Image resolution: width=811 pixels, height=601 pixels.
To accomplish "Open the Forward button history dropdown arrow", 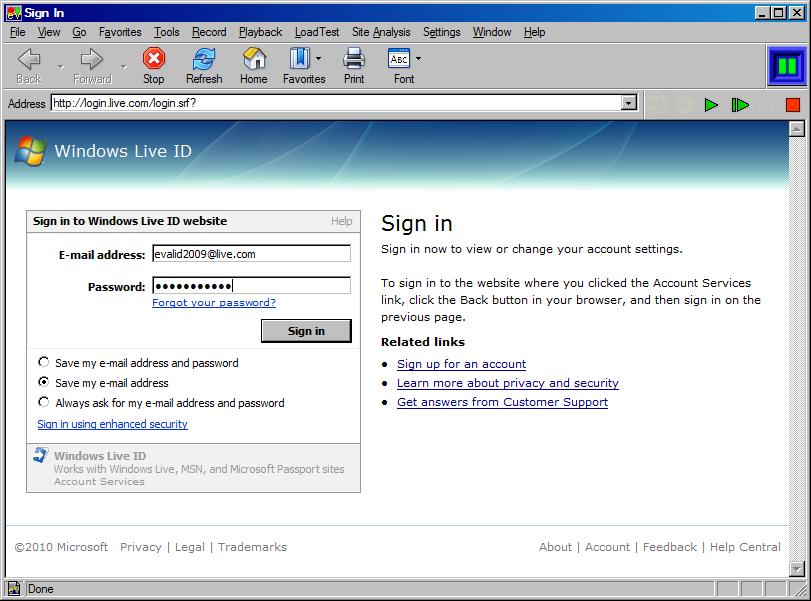I will (124, 67).
